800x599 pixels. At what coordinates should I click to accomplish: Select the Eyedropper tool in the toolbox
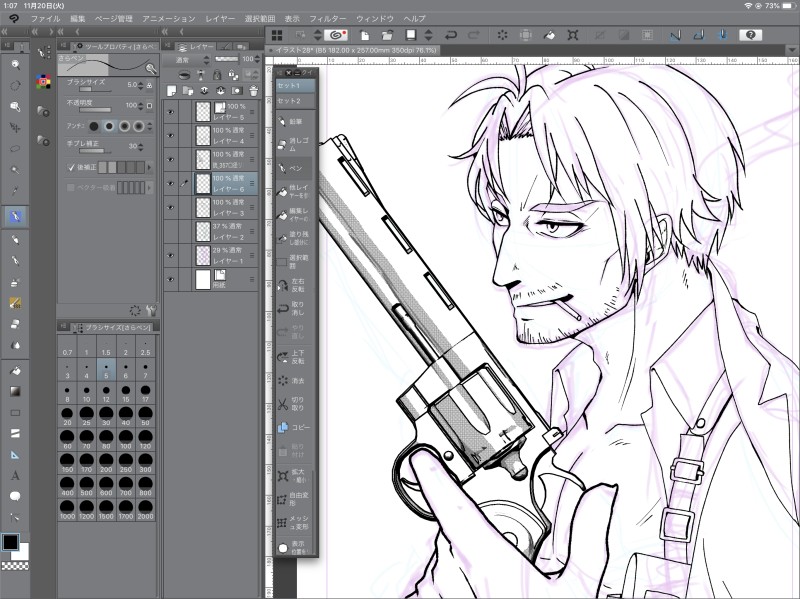coord(15,191)
